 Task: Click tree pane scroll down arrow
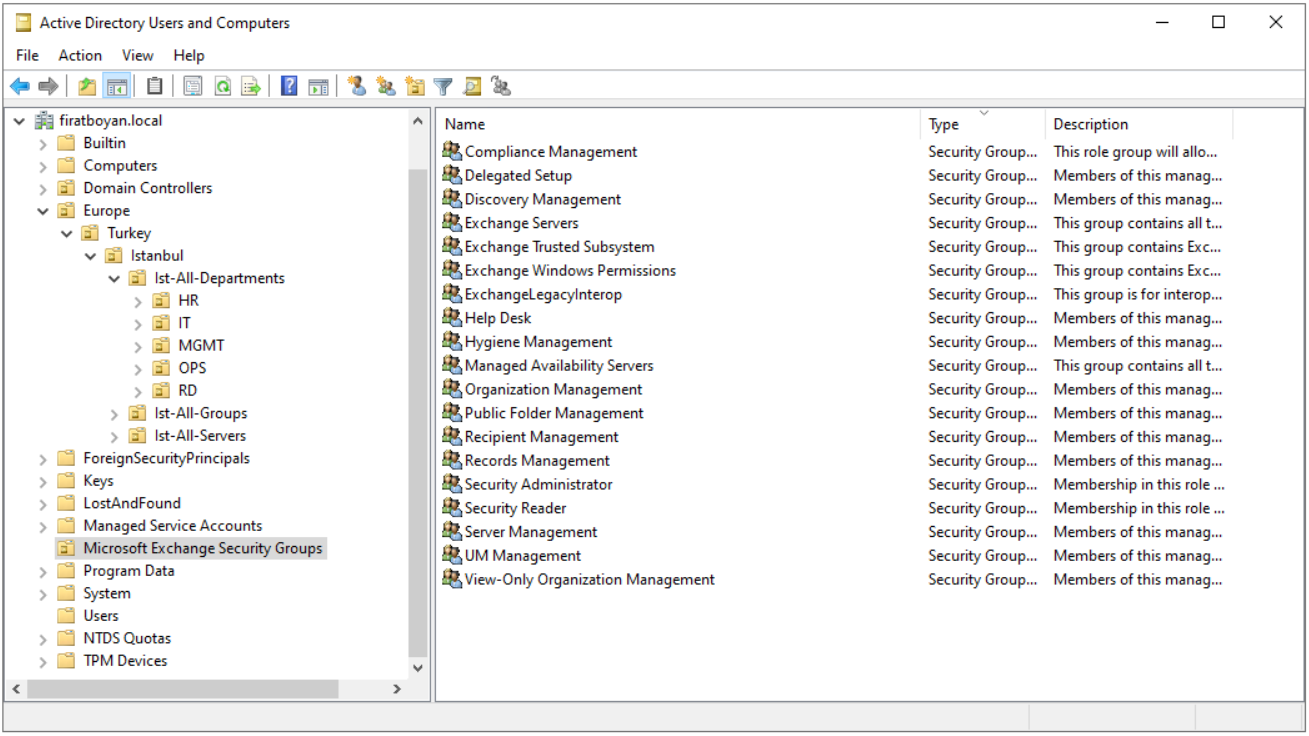pos(418,668)
